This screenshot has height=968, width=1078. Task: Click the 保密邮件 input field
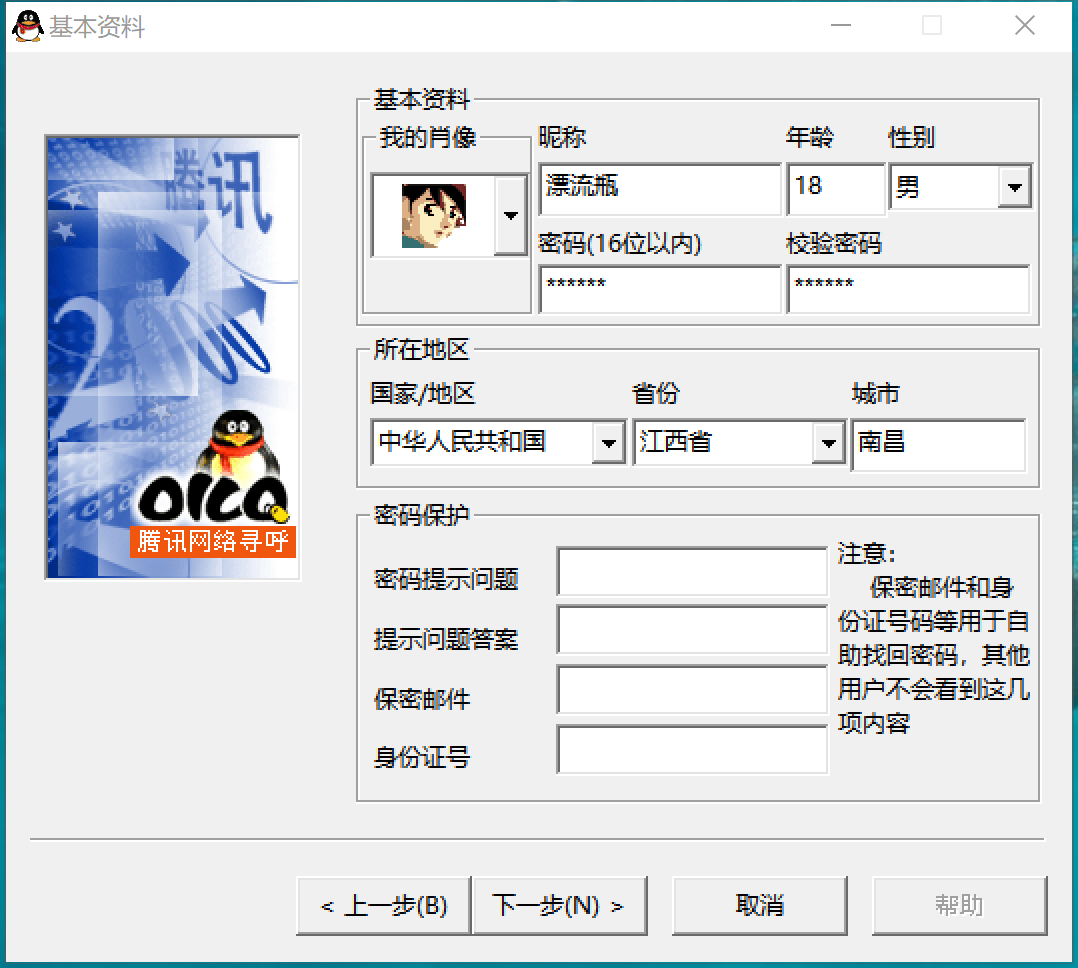(x=692, y=690)
